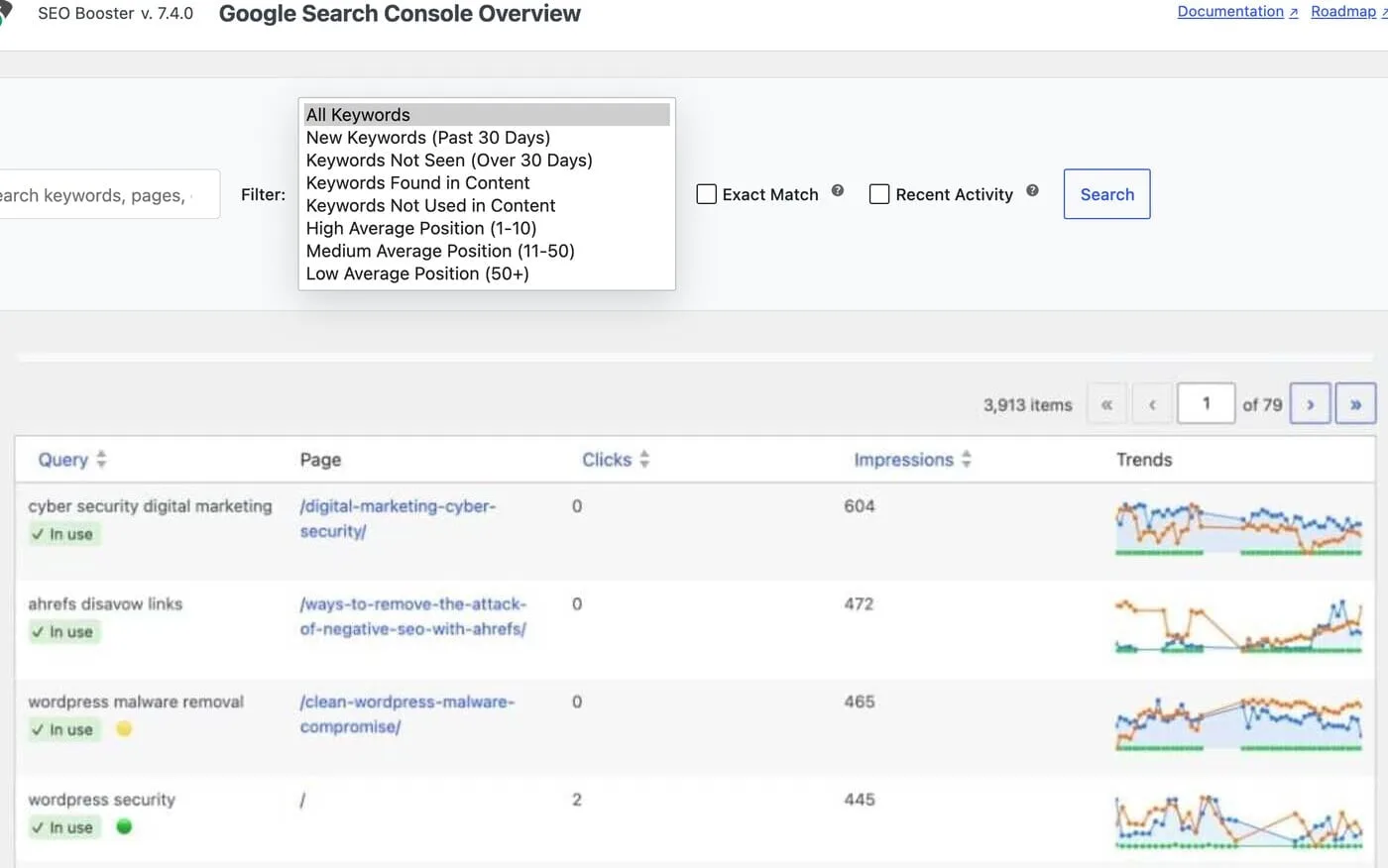Click In use badge for ahrefs disavow links
This screenshot has width=1388, height=868.
(63, 632)
